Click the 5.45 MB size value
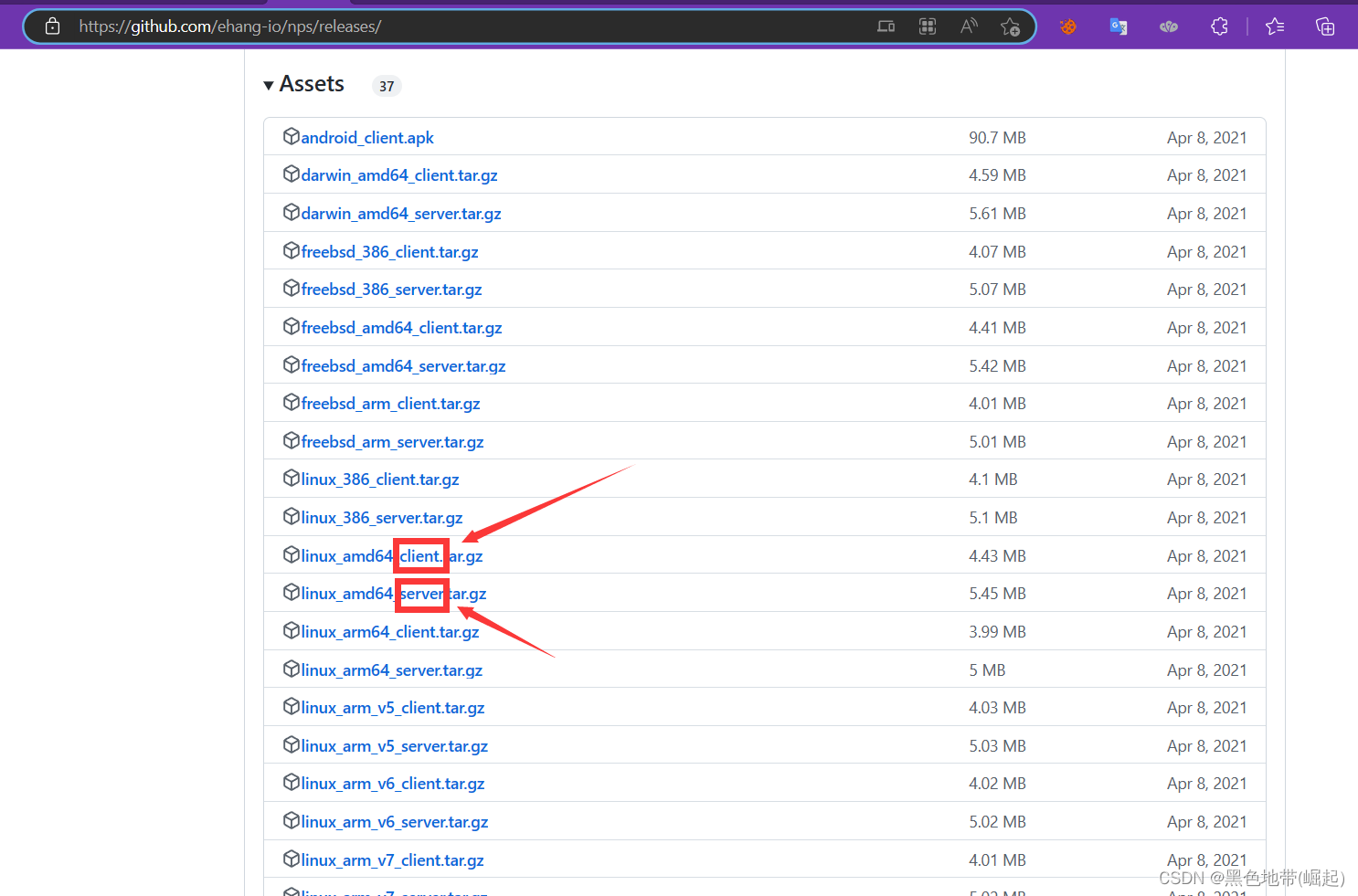Image resolution: width=1358 pixels, height=896 pixels. 997,594
